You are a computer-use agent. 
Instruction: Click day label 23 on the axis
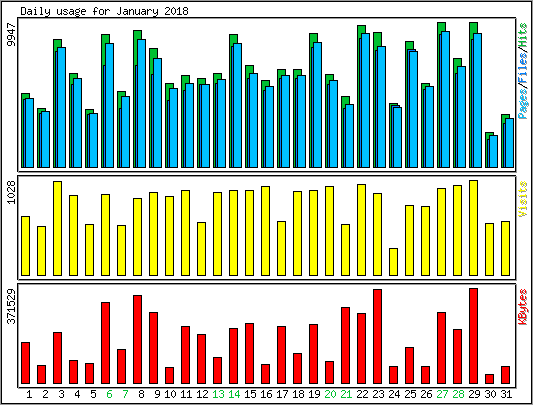[x=378, y=394]
